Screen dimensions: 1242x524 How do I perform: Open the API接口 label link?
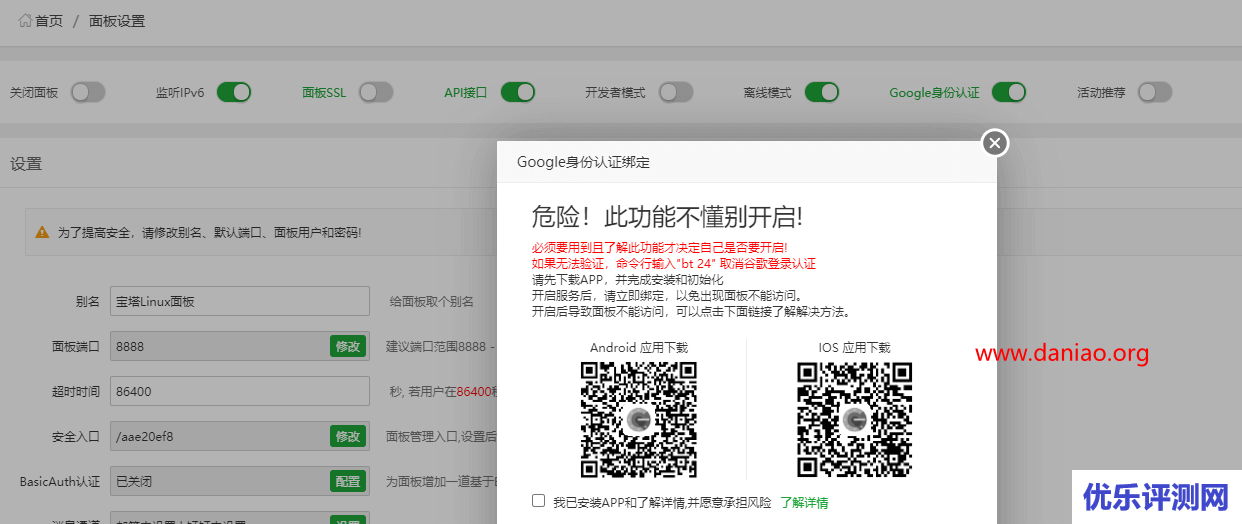[x=466, y=93]
